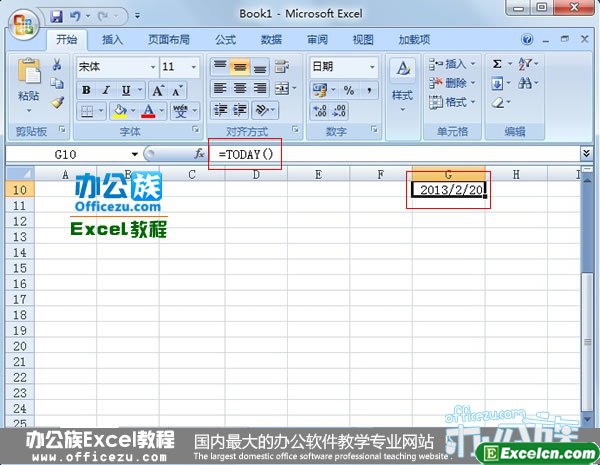Apply accounting number format

point(319,90)
